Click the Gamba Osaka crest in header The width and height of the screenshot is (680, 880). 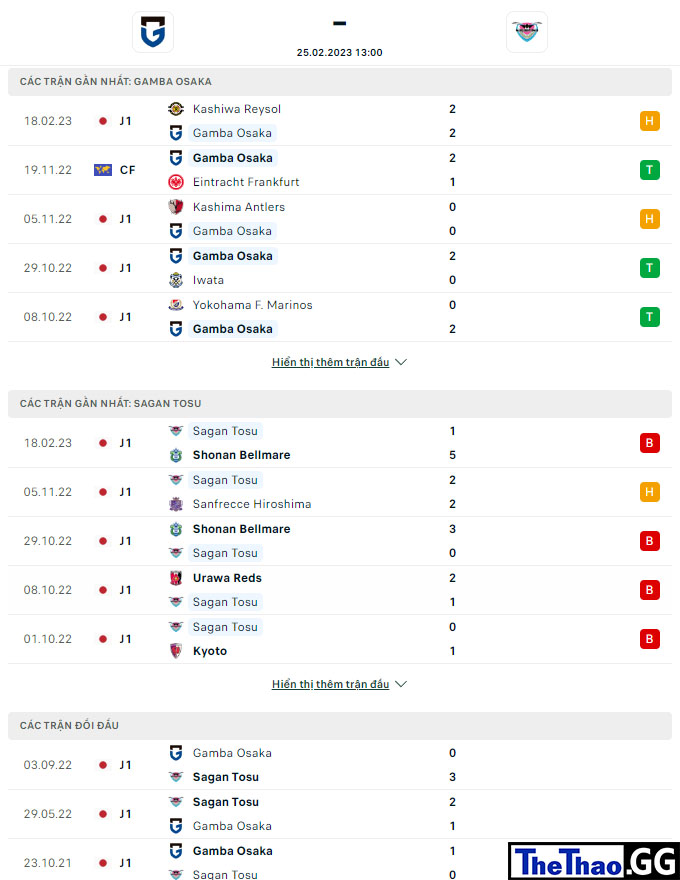click(x=153, y=32)
